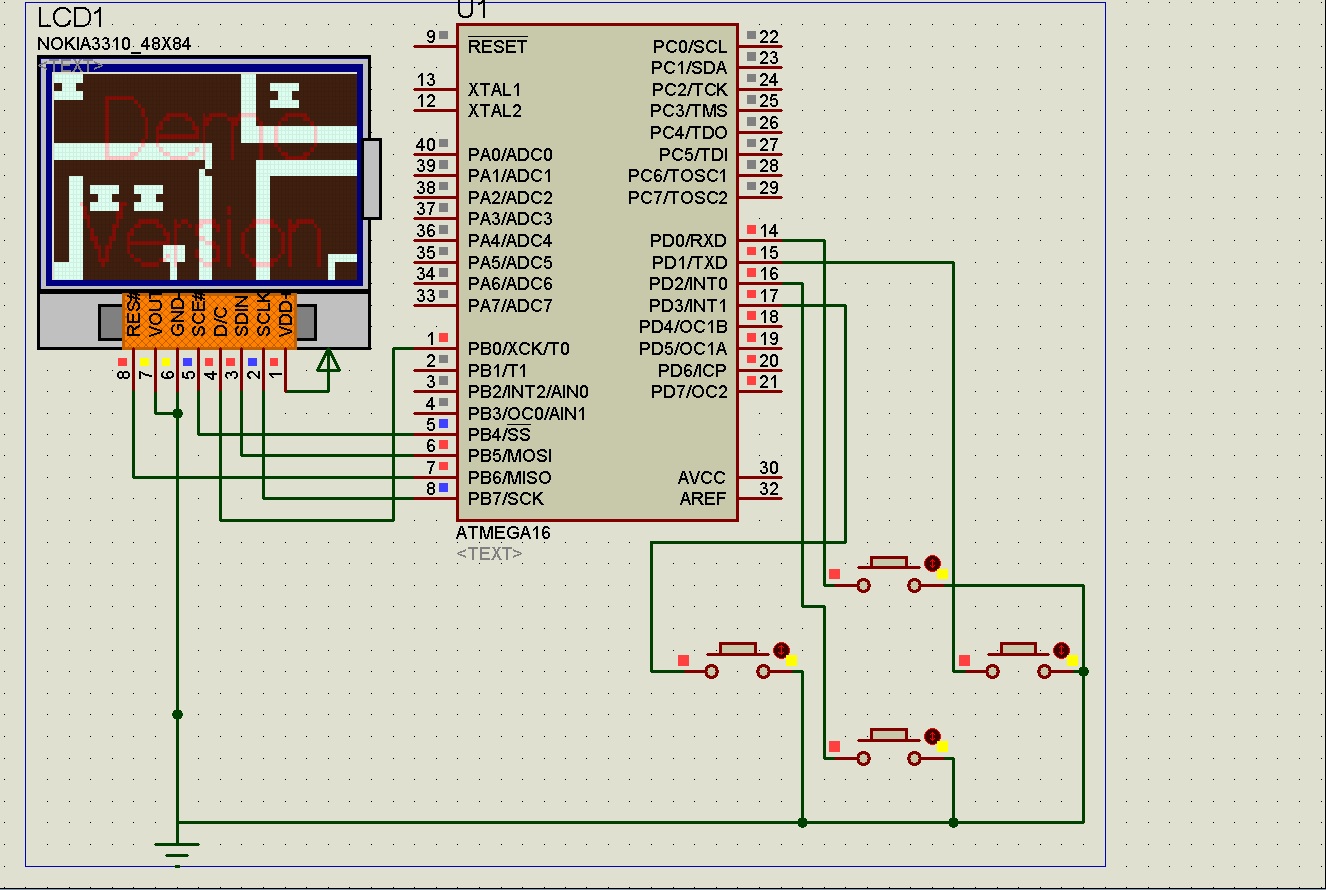
Task: Click the AREF pin label
Action: [x=703, y=499]
